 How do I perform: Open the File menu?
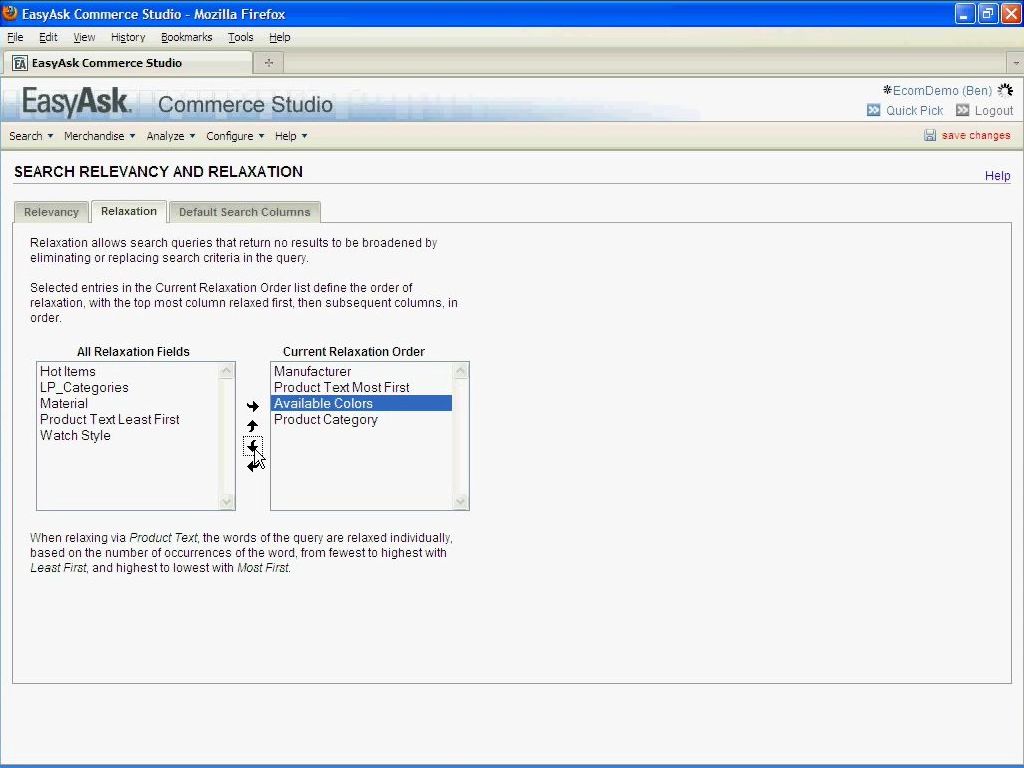[15, 37]
